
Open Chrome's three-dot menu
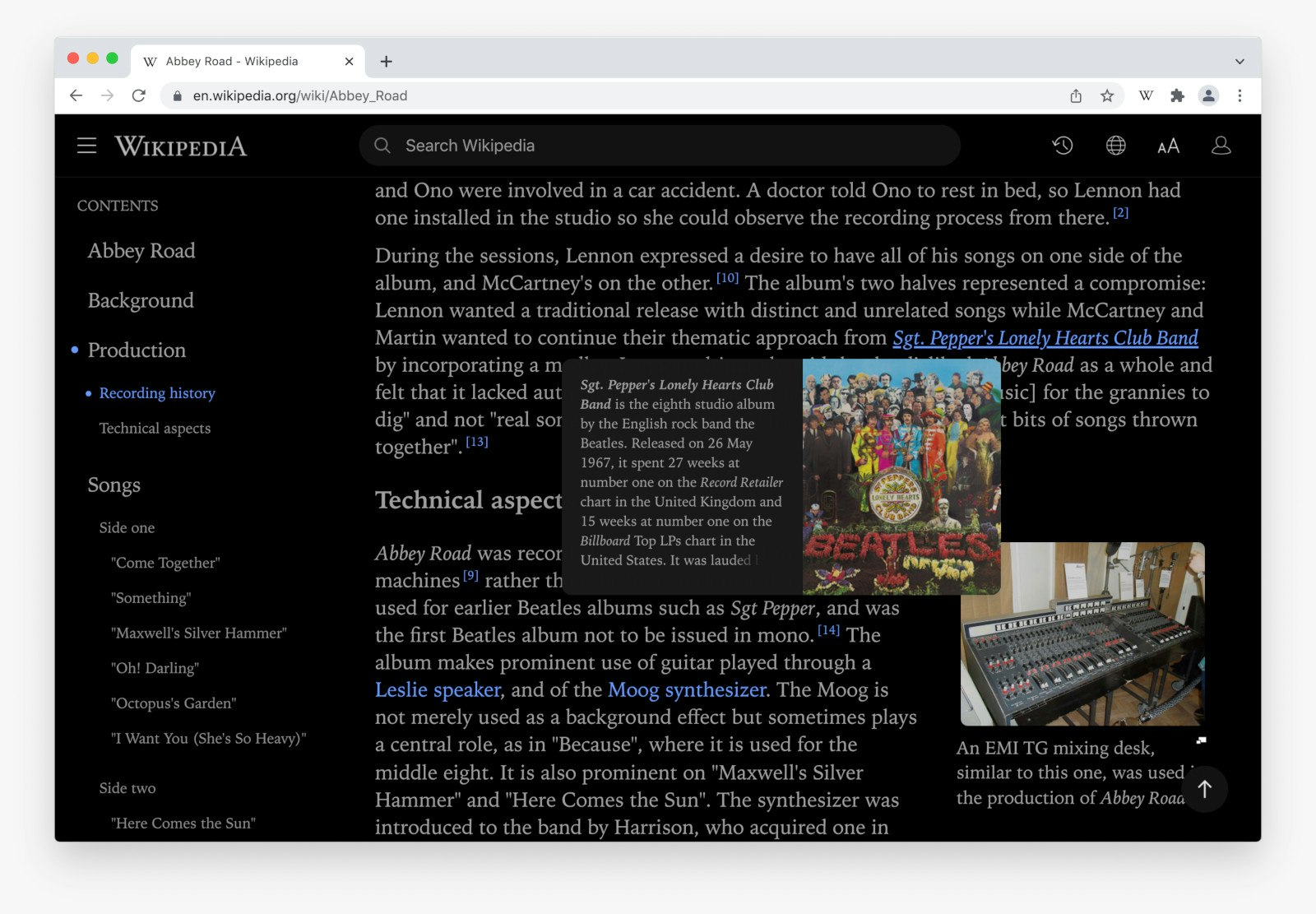pos(1240,95)
